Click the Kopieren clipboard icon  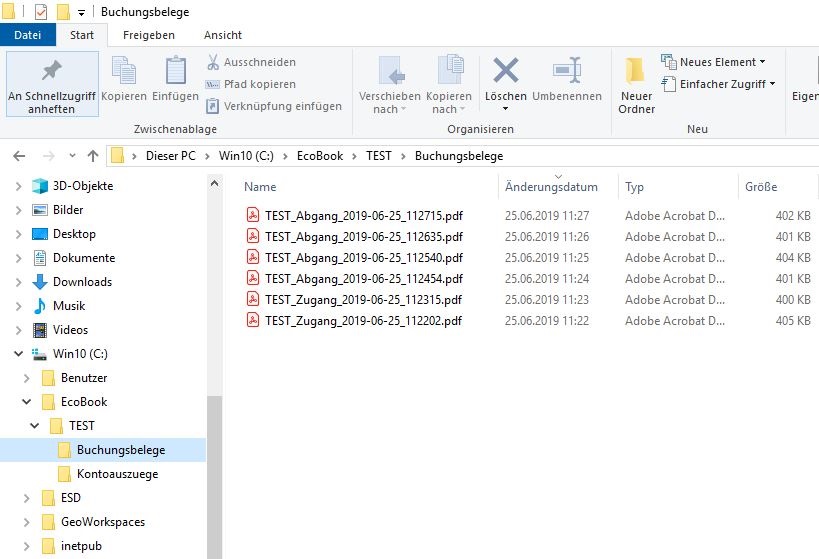click(x=124, y=72)
